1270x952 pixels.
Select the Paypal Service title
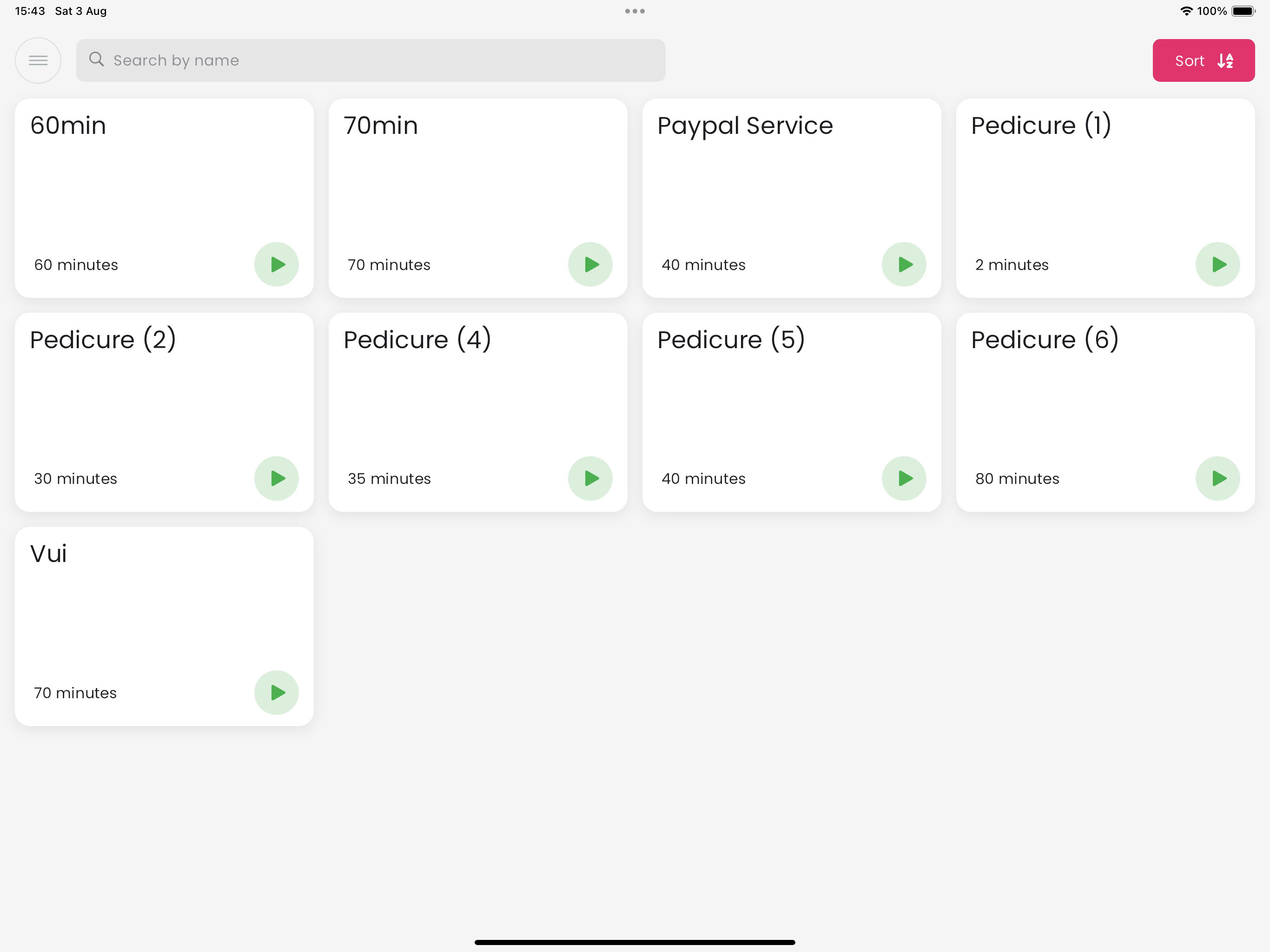click(745, 127)
